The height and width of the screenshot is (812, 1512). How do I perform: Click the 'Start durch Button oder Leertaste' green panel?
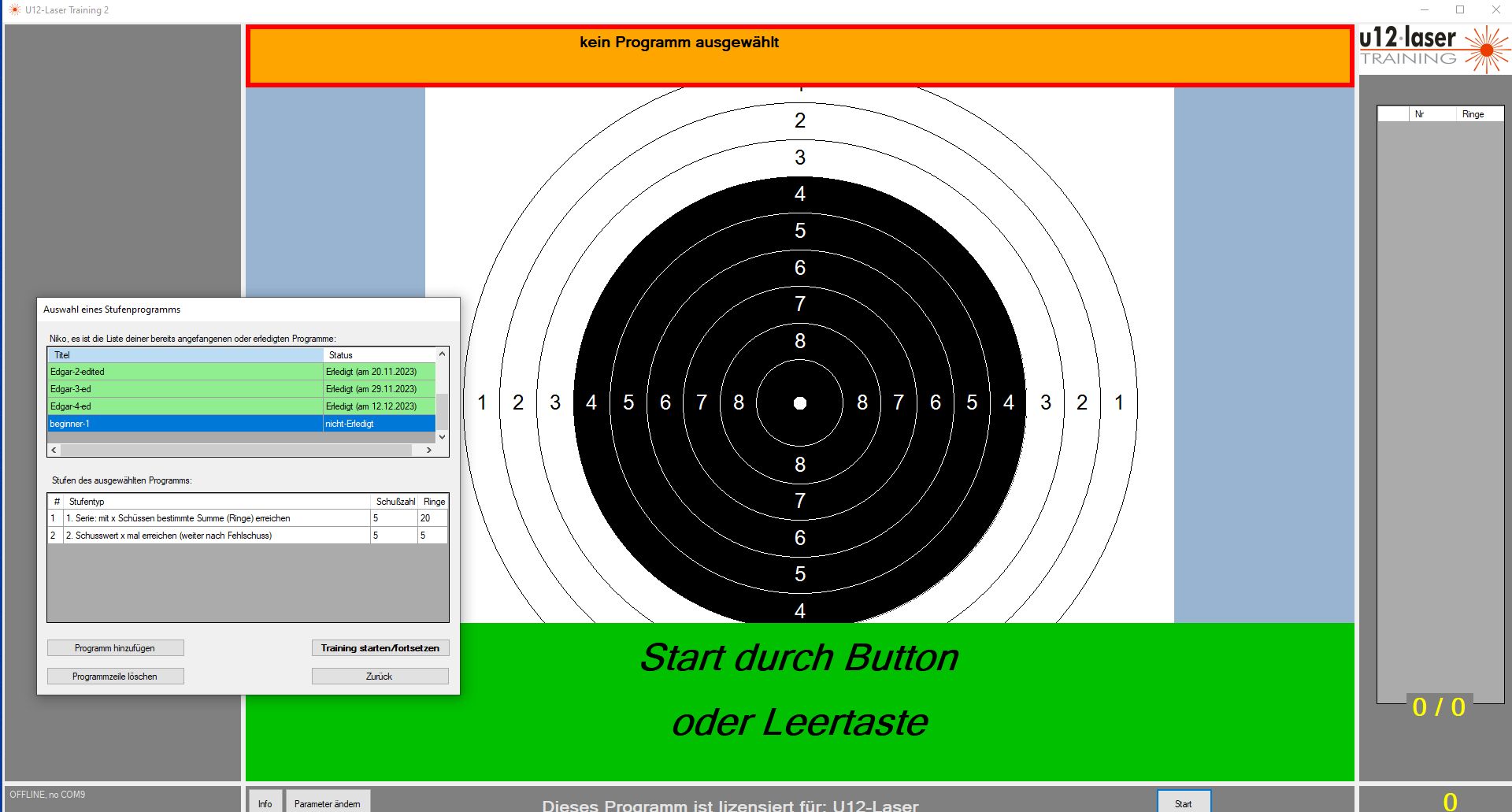(799, 702)
